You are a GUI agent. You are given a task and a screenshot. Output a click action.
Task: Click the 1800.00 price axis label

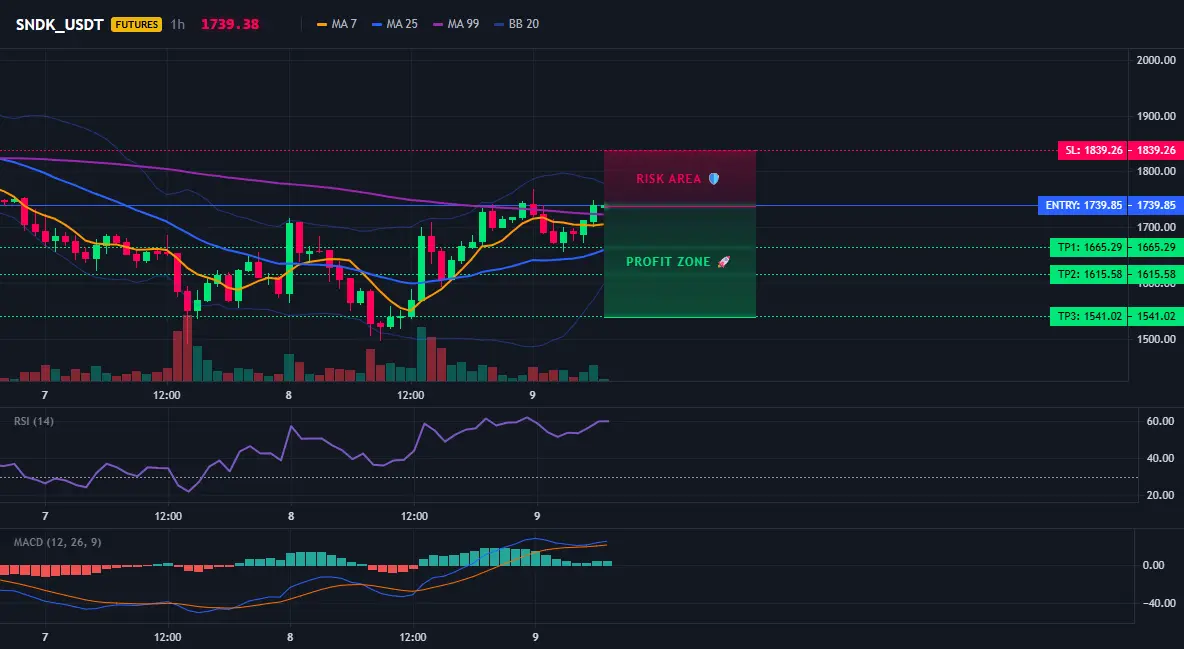point(1156,172)
